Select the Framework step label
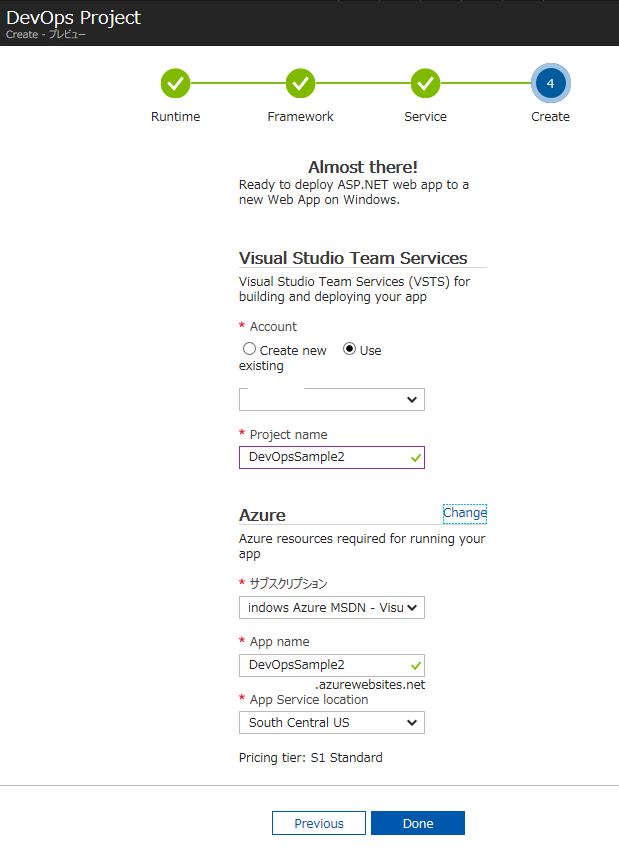619x859 pixels. (x=300, y=117)
